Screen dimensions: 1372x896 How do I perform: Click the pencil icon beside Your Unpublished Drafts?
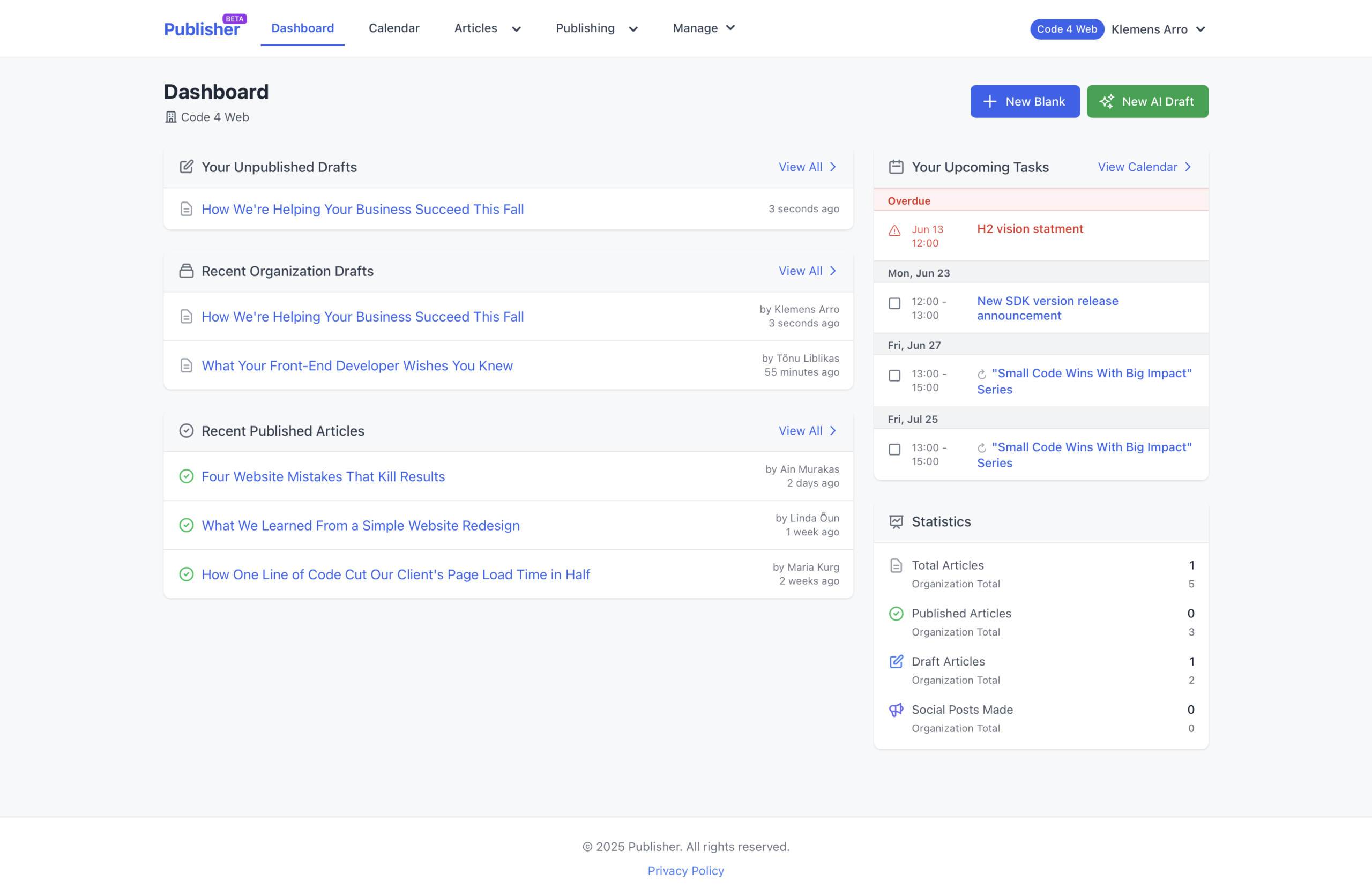[x=186, y=166]
